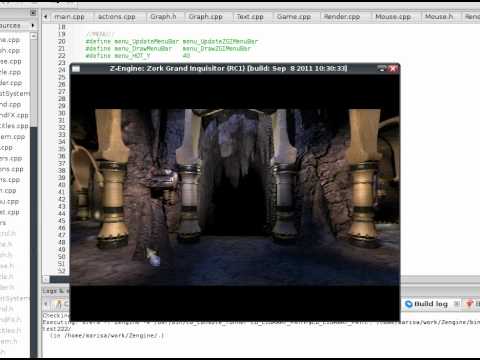Close the Build log tab
480x360 pixels.
[456, 304]
